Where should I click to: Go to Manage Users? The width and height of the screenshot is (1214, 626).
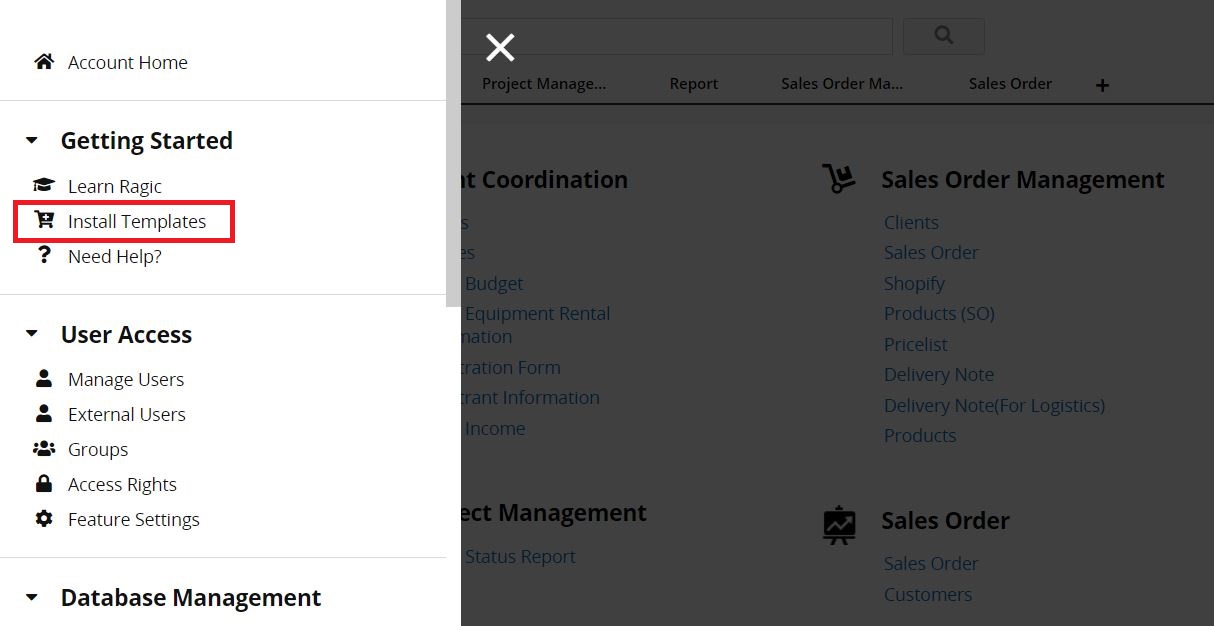tap(109, 379)
